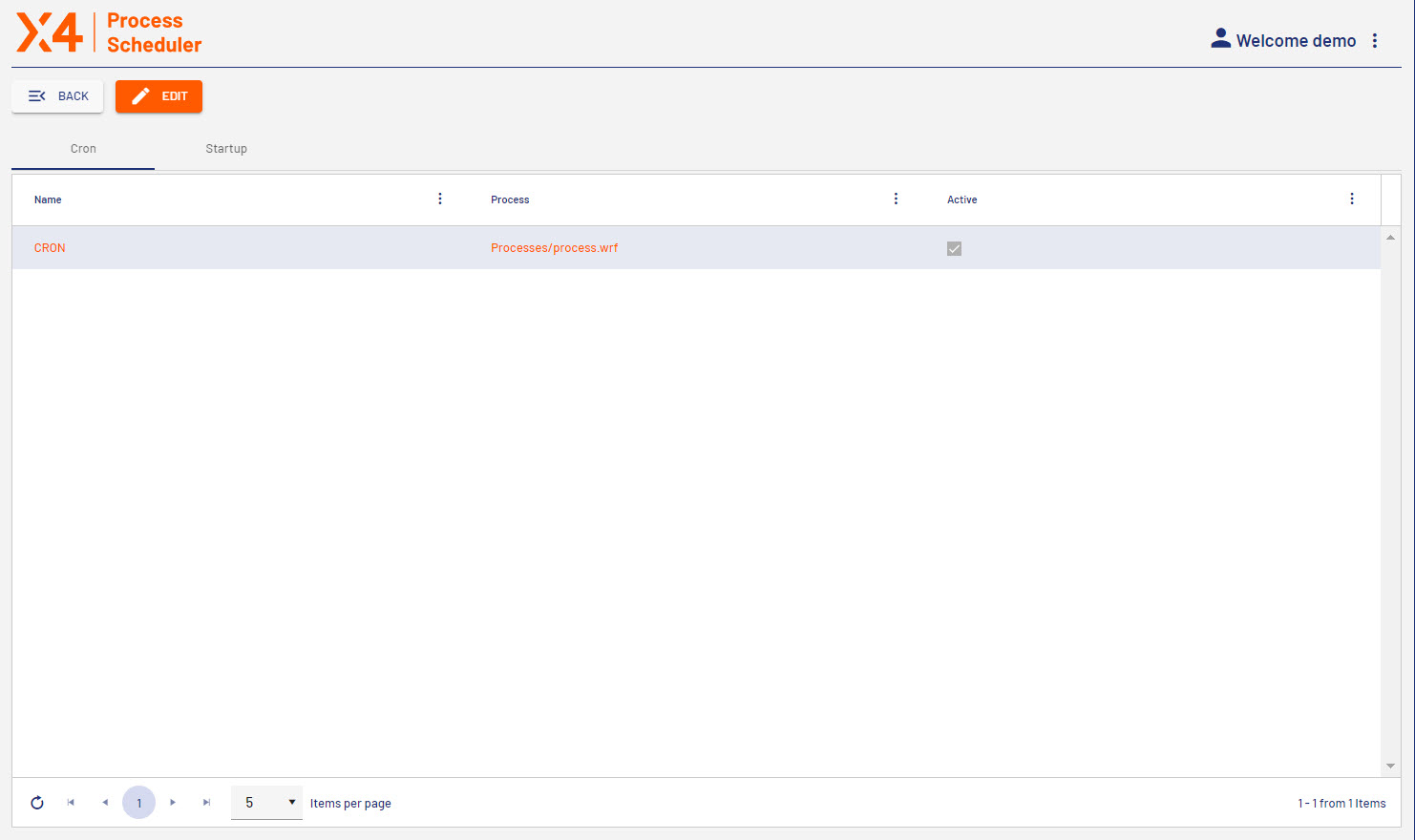Click the user profile icon
The width and height of the screenshot is (1415, 840).
point(1220,39)
